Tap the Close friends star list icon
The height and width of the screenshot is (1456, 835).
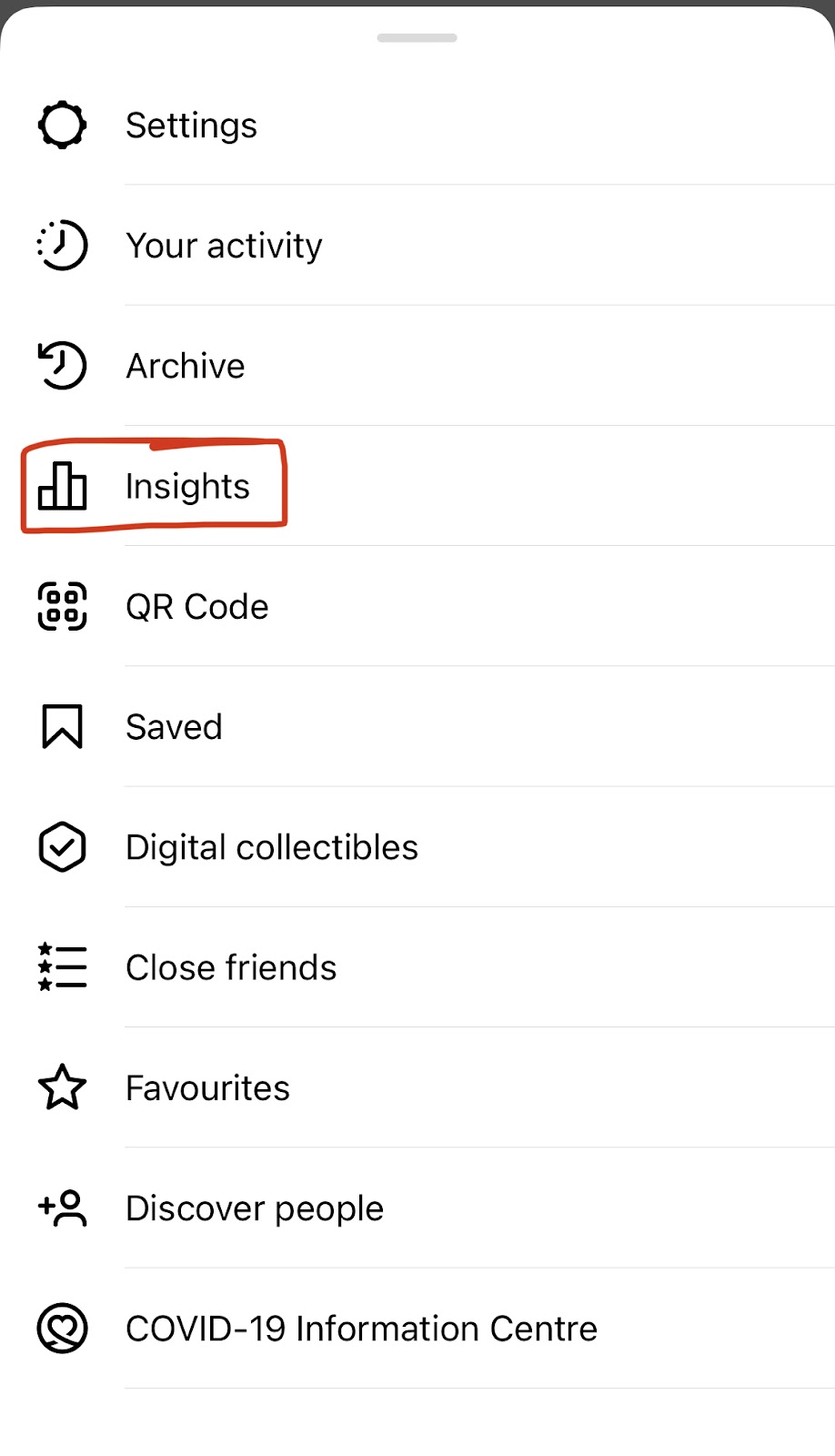pos(62,967)
